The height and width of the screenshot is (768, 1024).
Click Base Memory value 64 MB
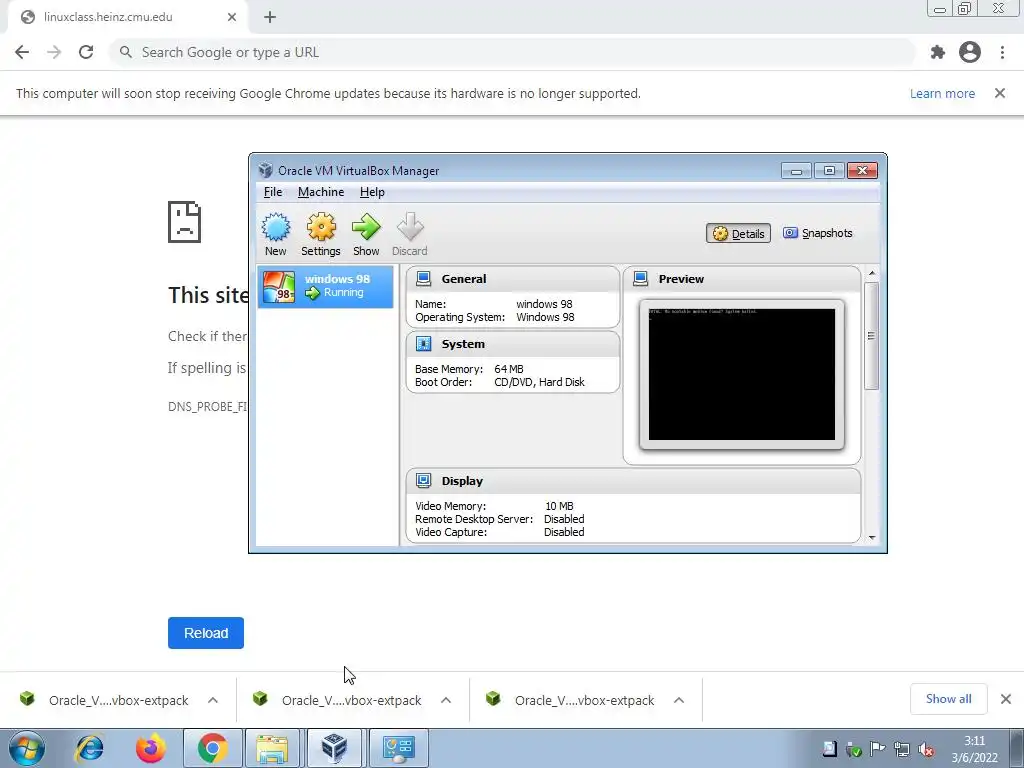[x=509, y=369]
